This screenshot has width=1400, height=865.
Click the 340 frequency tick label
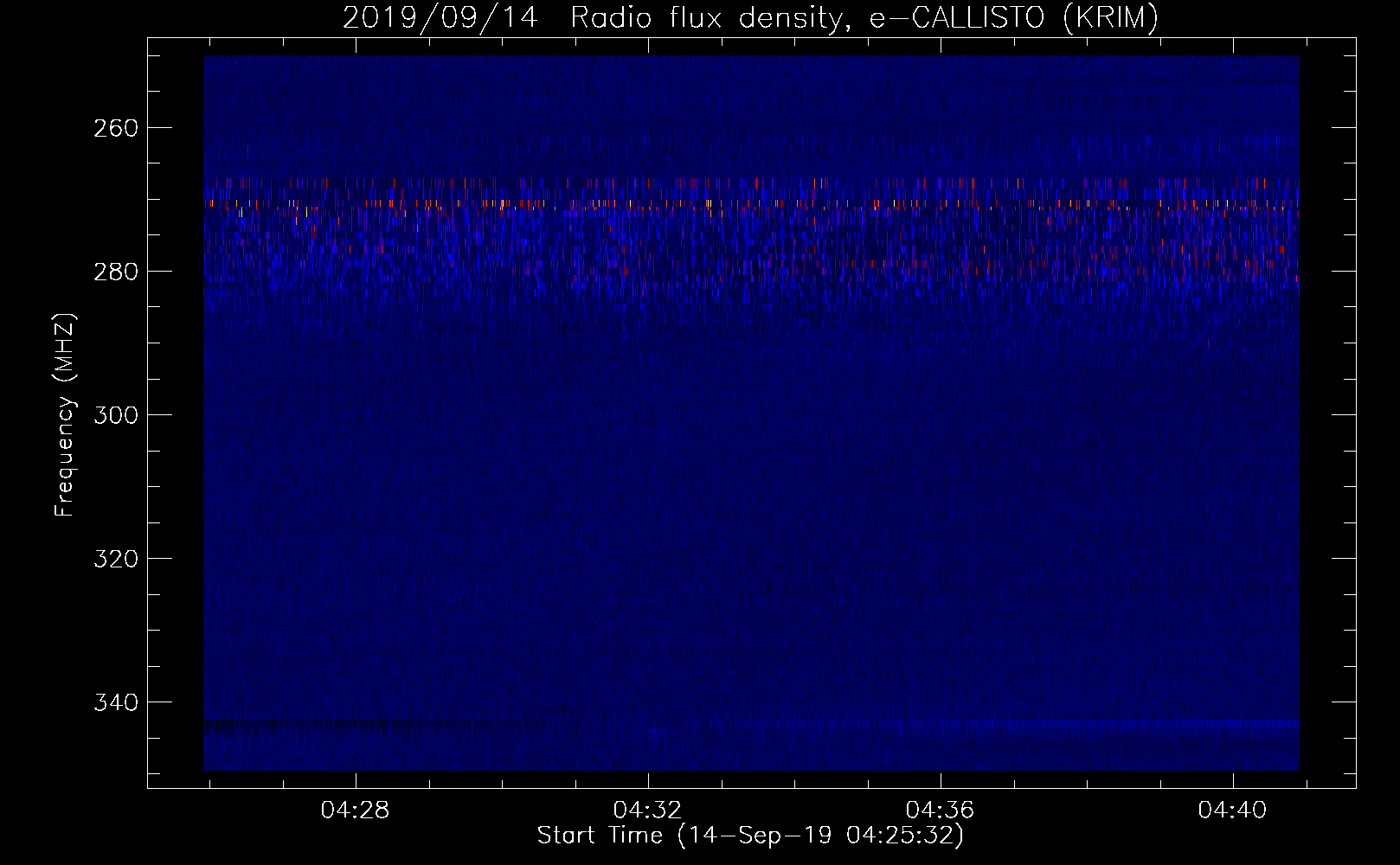coord(115,702)
